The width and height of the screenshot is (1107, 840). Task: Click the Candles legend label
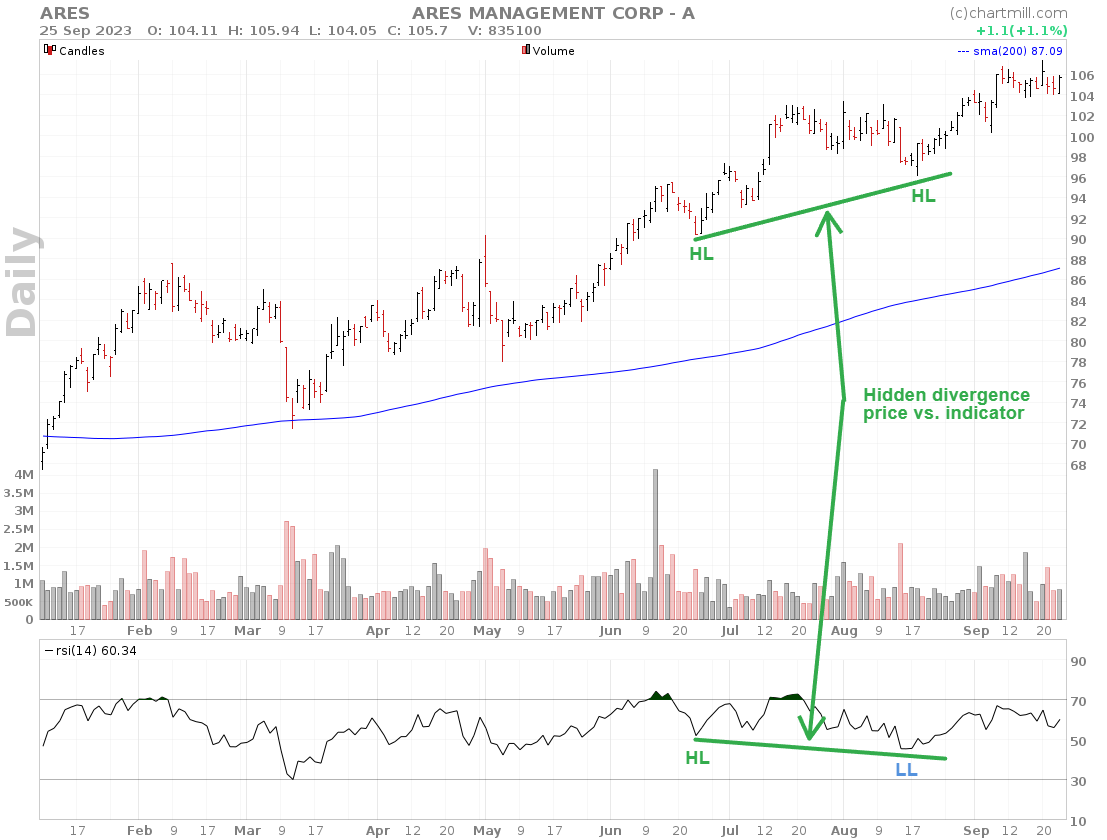point(82,51)
